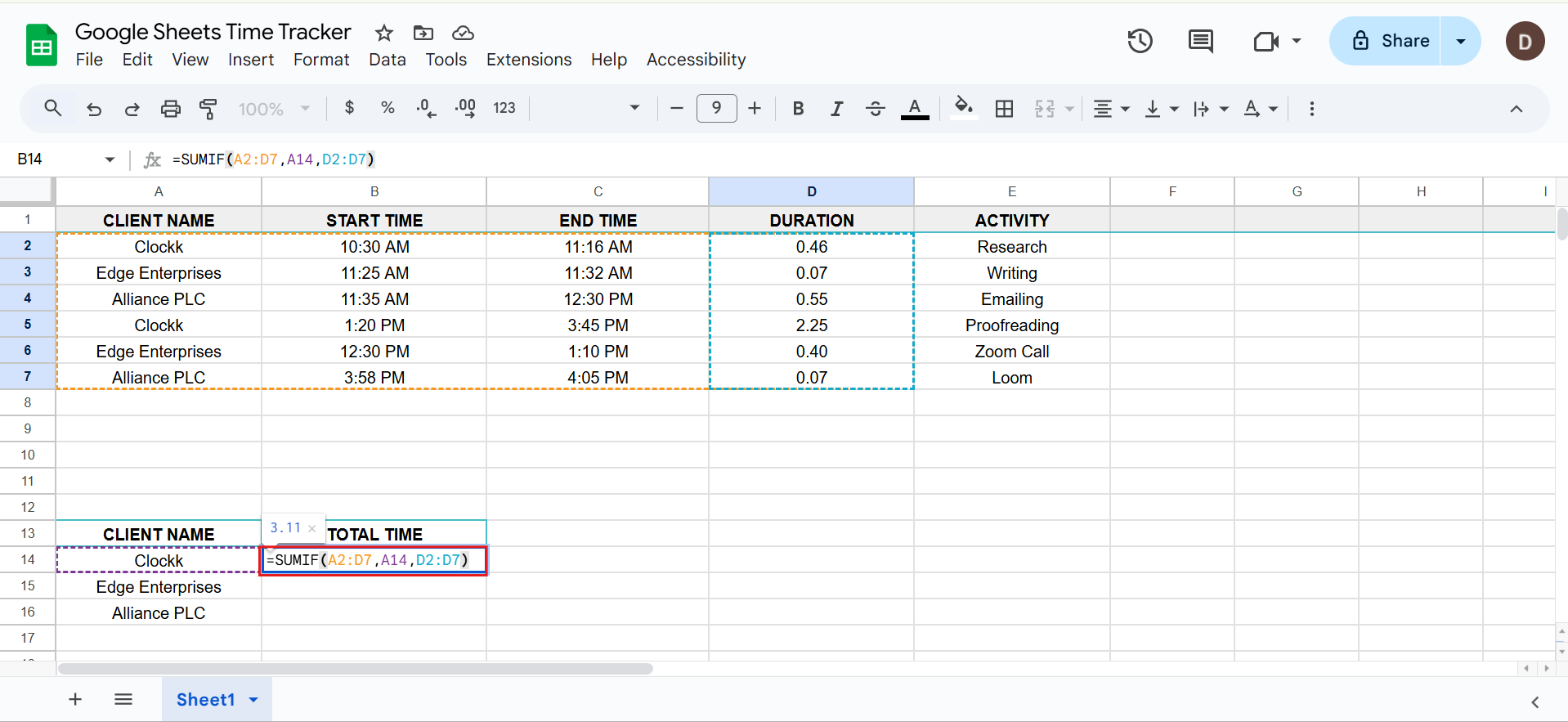This screenshot has width=1568, height=722.
Task: Select cell with Proofreading
Action: [x=1011, y=325]
